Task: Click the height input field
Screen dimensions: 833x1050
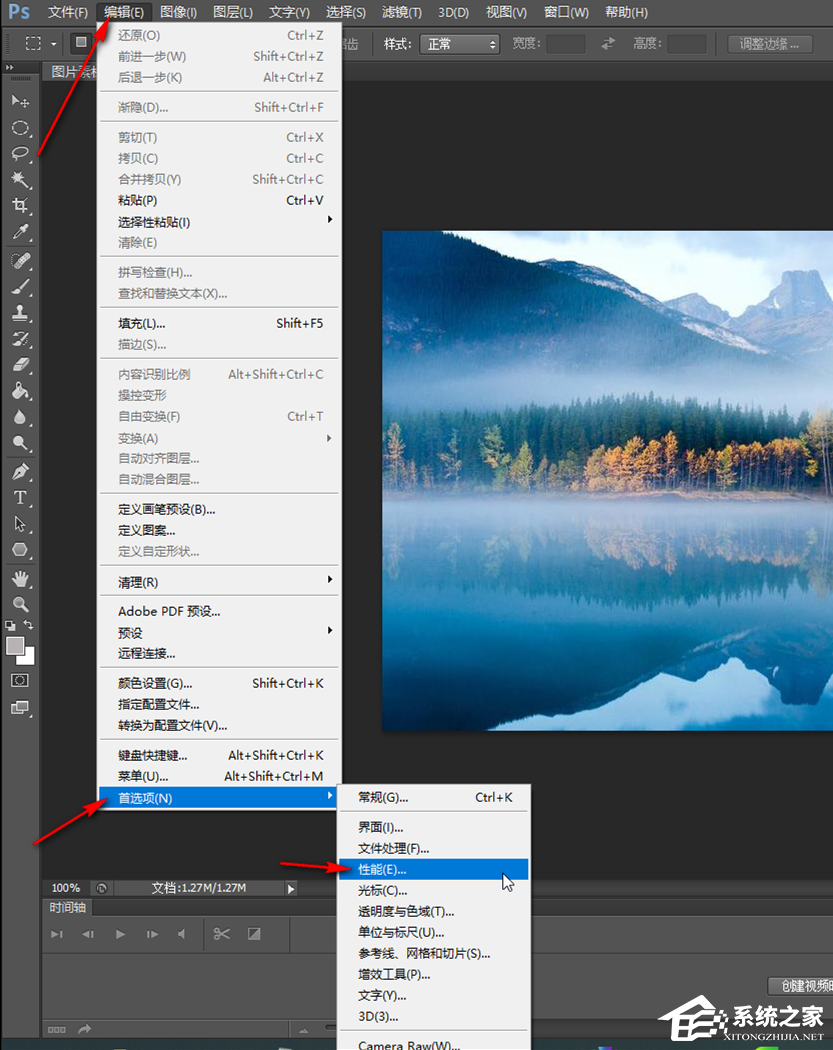Action: 686,44
